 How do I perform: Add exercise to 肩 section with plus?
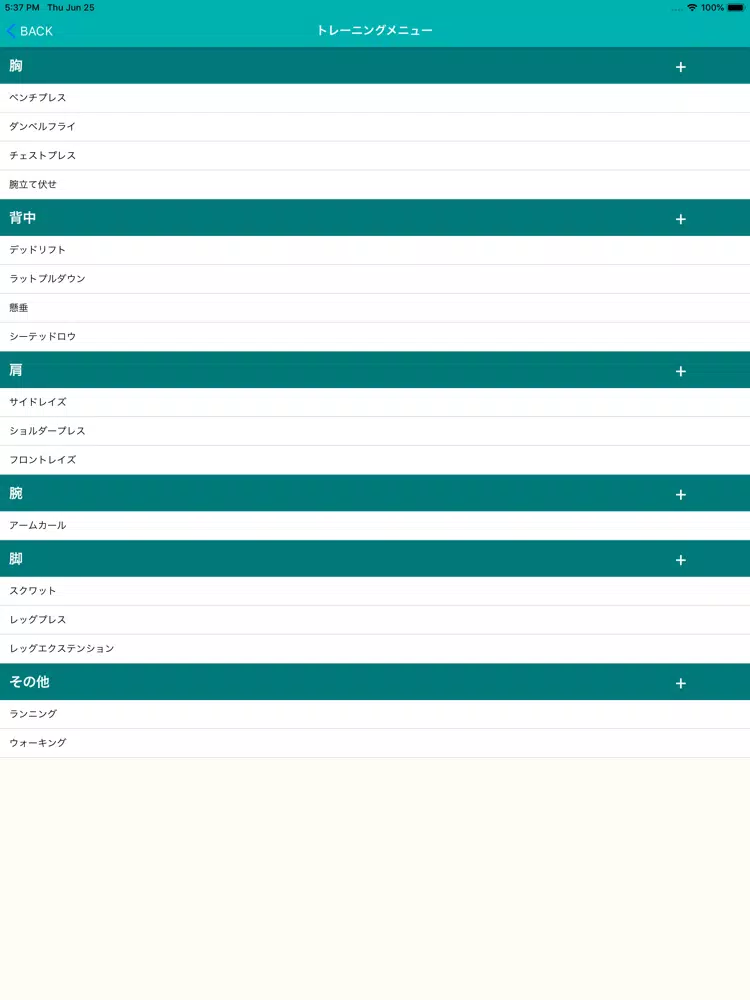[x=680, y=371]
